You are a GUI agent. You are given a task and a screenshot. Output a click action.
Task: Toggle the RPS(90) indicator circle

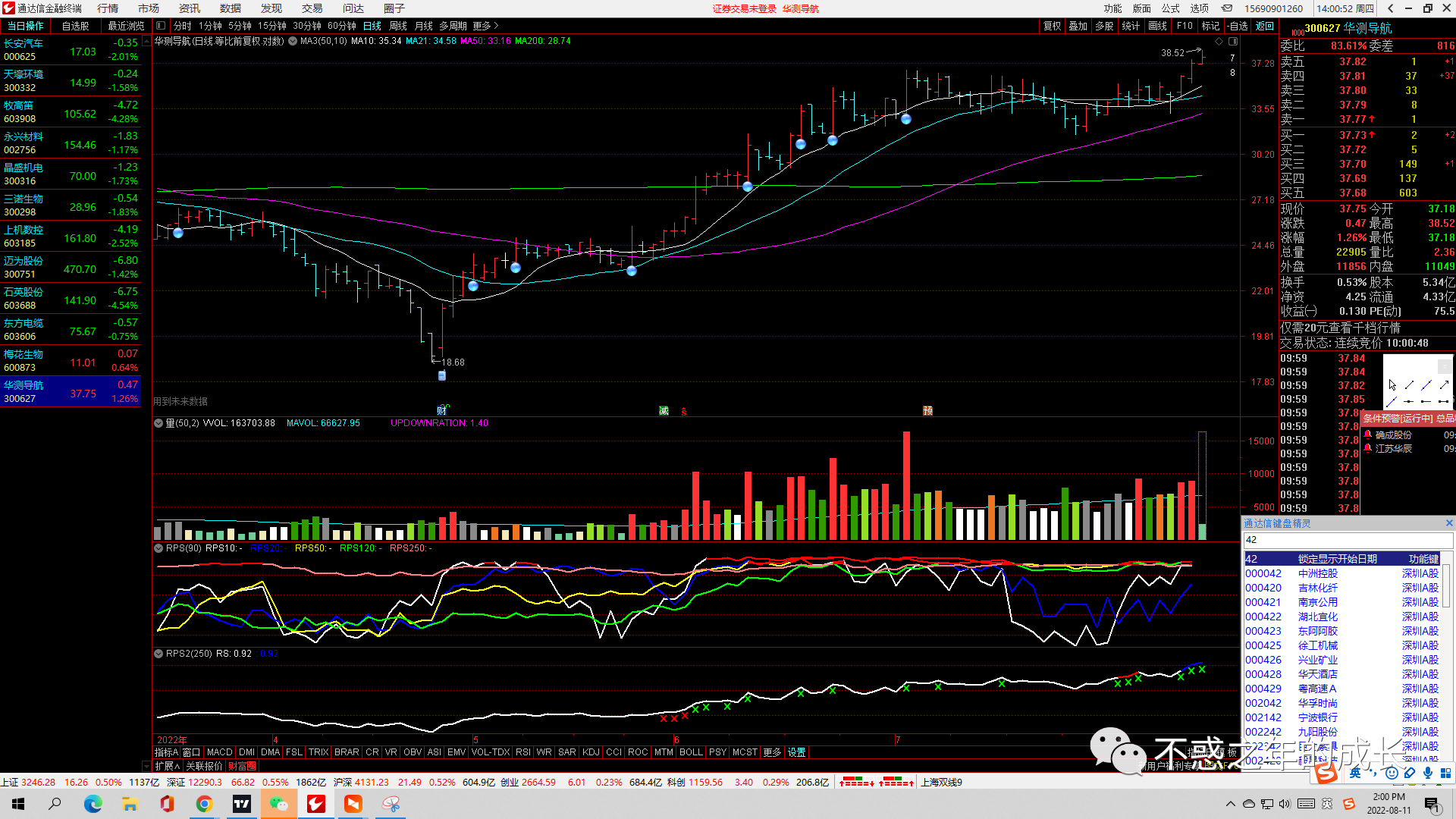(158, 548)
